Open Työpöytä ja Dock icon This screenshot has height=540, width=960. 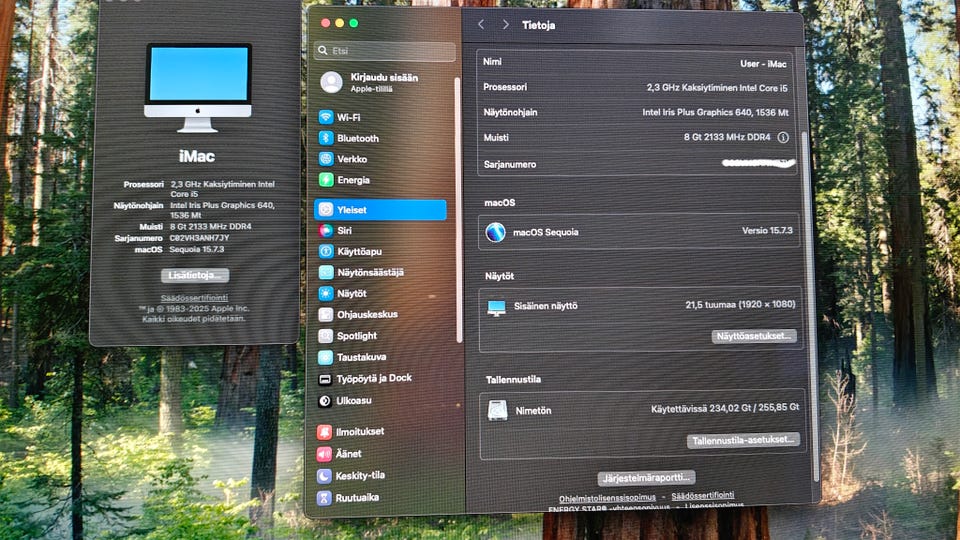point(325,379)
